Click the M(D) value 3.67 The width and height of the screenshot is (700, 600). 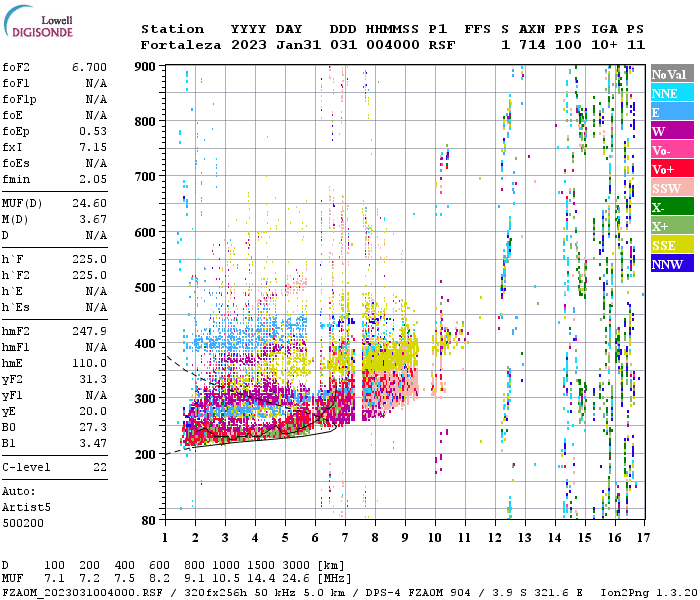pos(93,220)
